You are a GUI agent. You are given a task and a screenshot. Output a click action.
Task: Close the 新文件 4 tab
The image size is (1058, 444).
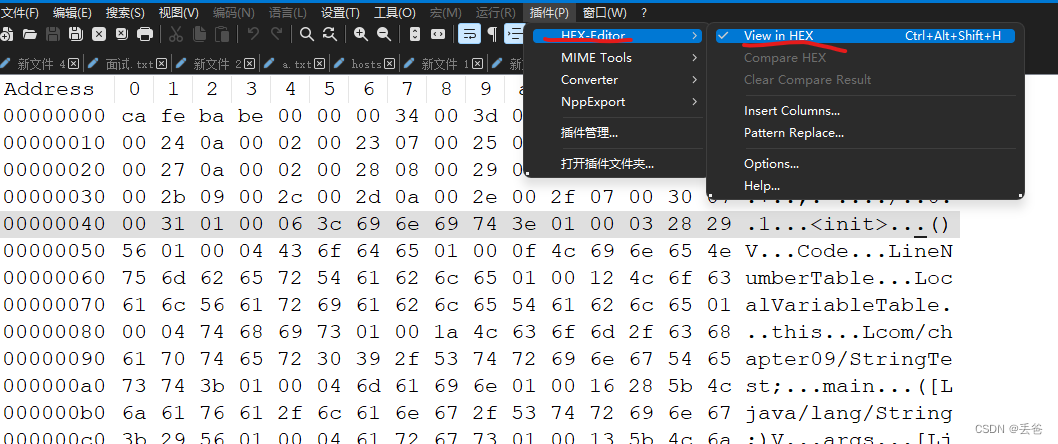tap(74, 64)
